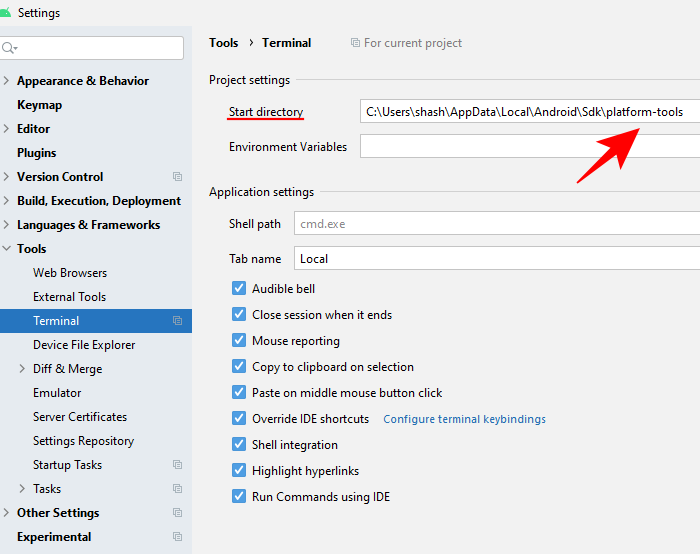Open the Keymap settings page
This screenshot has height=554, width=700.
[39, 105]
